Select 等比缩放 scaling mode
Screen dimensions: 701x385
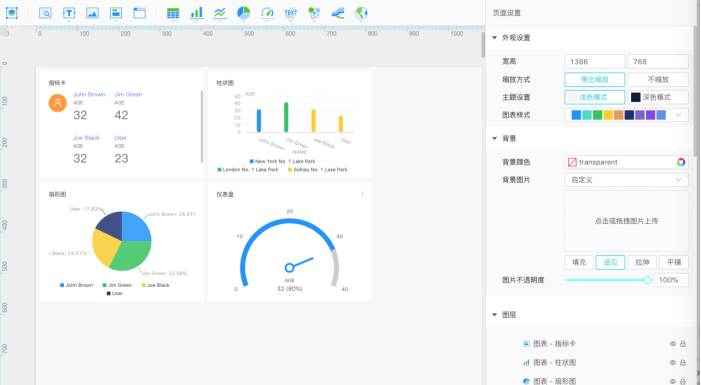coord(595,79)
